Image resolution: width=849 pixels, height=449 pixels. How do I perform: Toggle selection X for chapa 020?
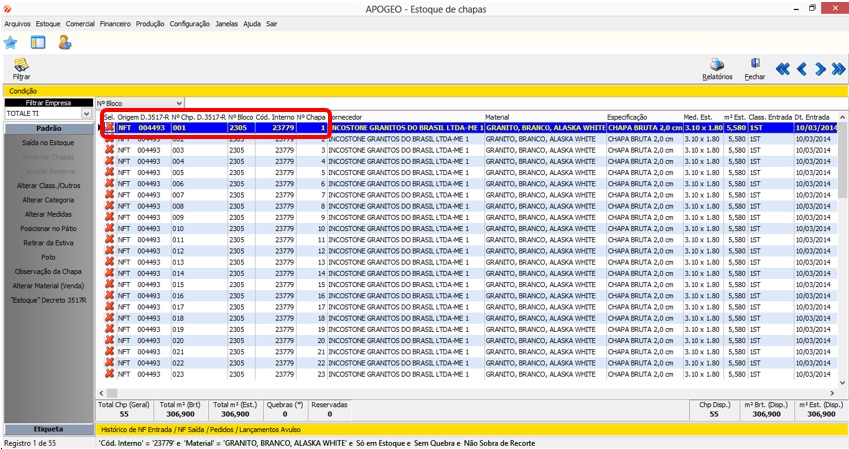click(x=109, y=341)
